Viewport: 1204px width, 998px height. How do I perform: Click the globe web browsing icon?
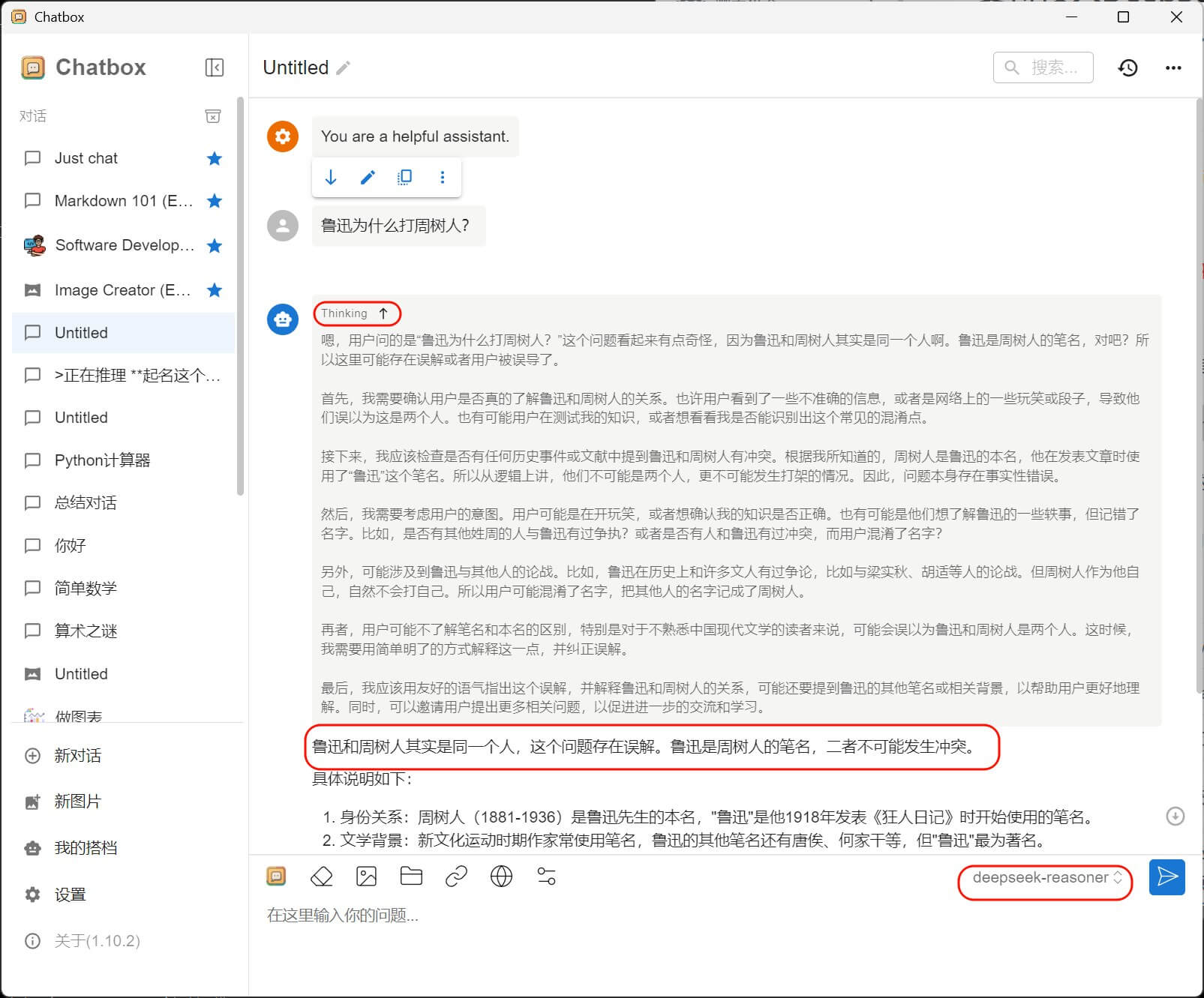501,876
